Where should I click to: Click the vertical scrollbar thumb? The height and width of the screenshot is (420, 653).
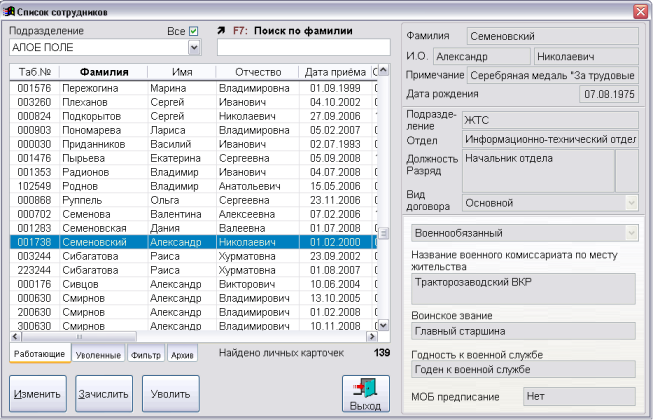click(383, 234)
